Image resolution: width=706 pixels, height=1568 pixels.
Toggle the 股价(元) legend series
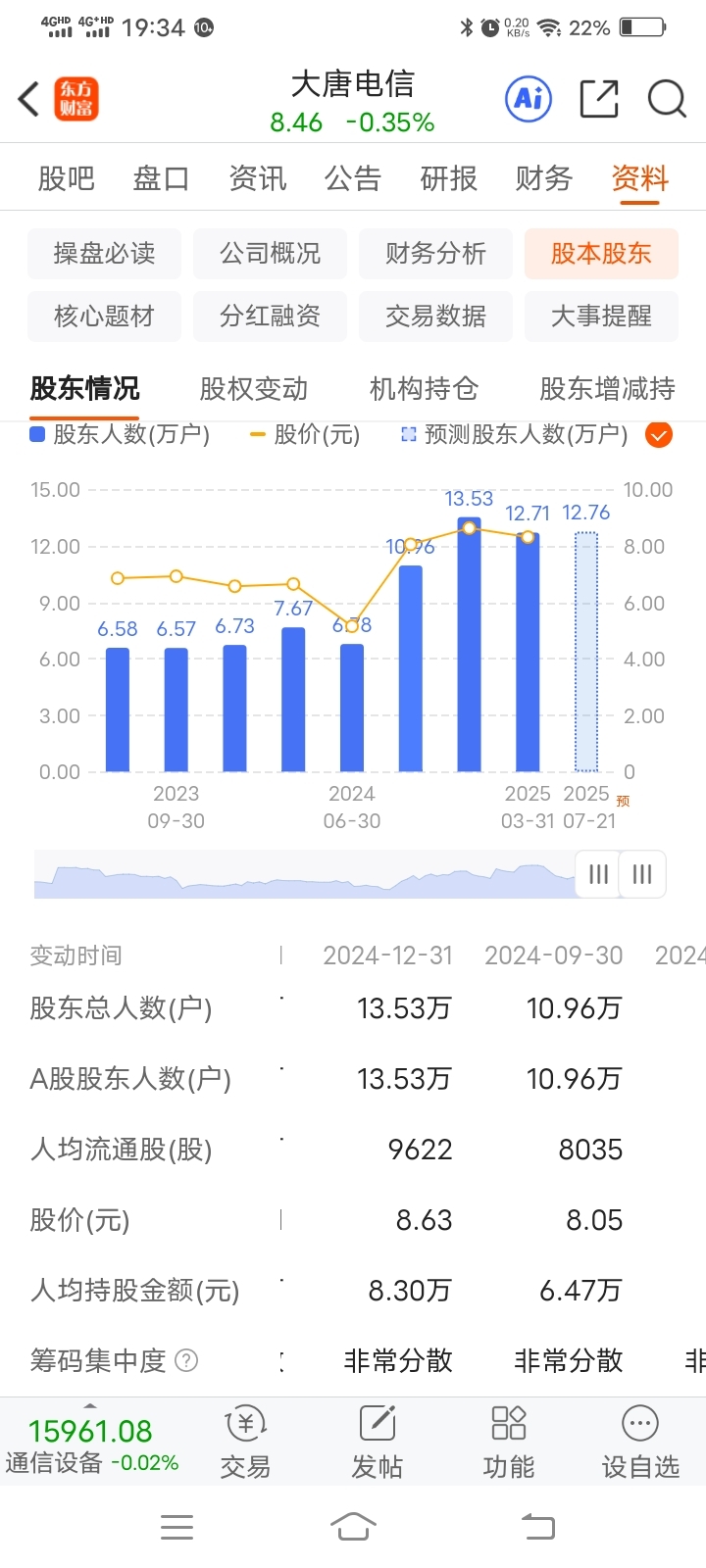coord(306,434)
